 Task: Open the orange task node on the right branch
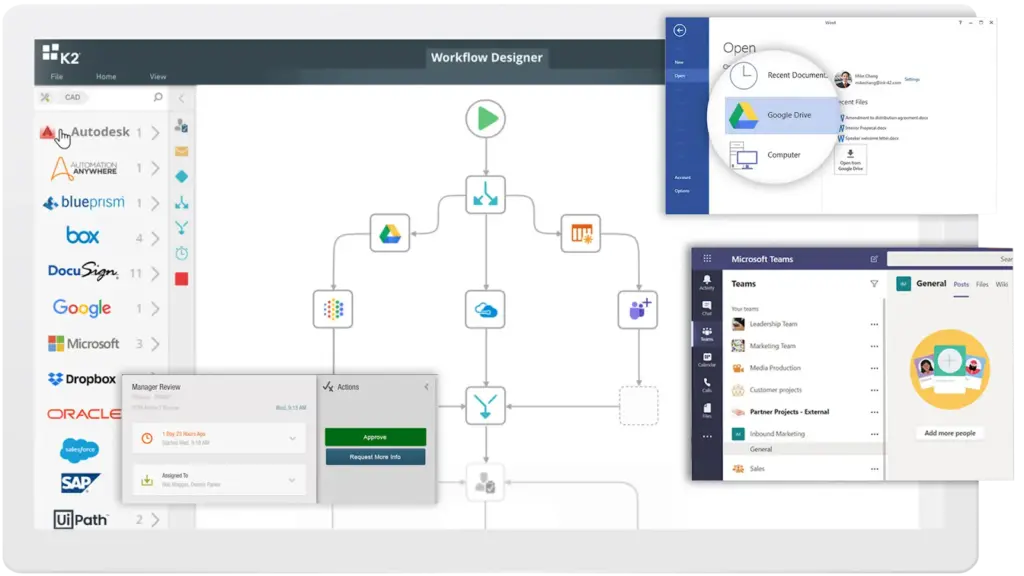pos(583,232)
